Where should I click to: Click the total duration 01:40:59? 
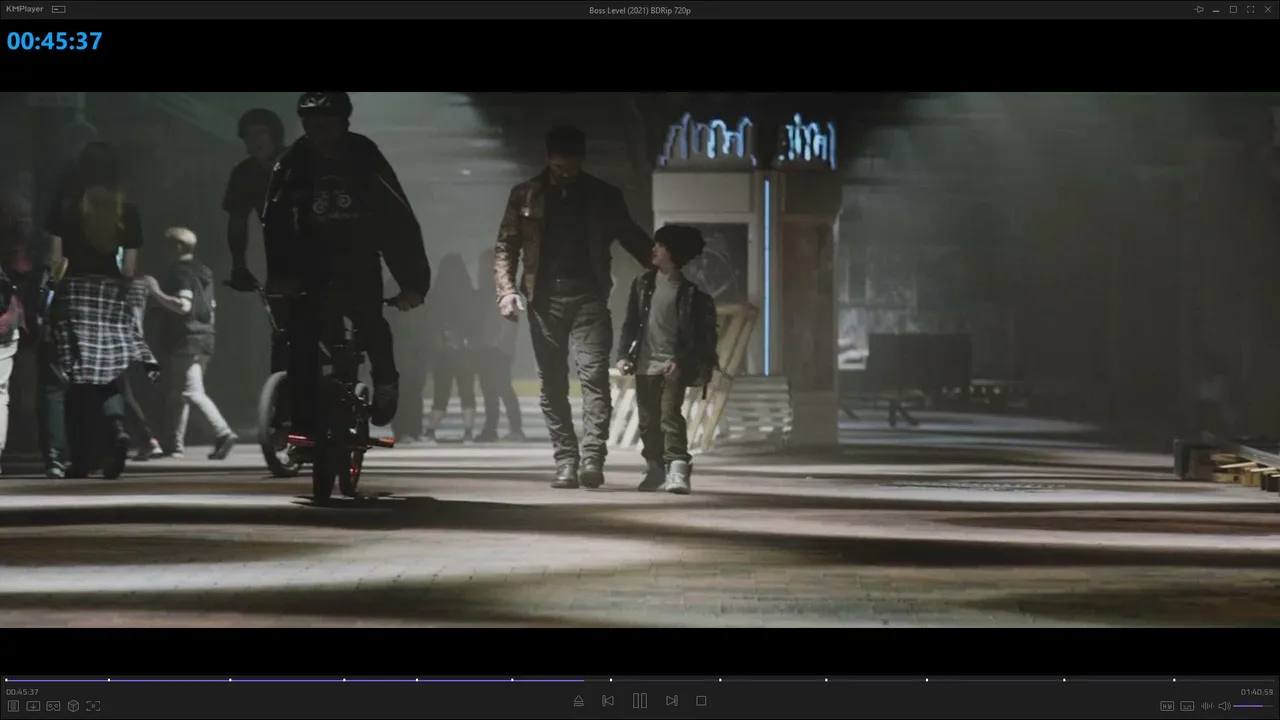pyautogui.click(x=1257, y=692)
